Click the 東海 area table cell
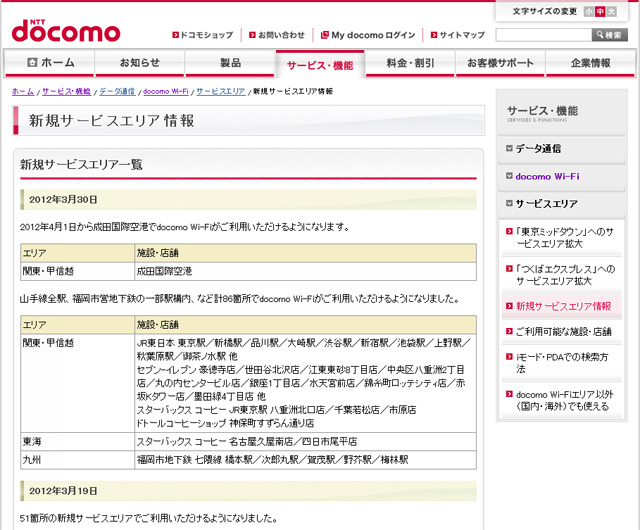640x530 pixels. (x=78, y=441)
